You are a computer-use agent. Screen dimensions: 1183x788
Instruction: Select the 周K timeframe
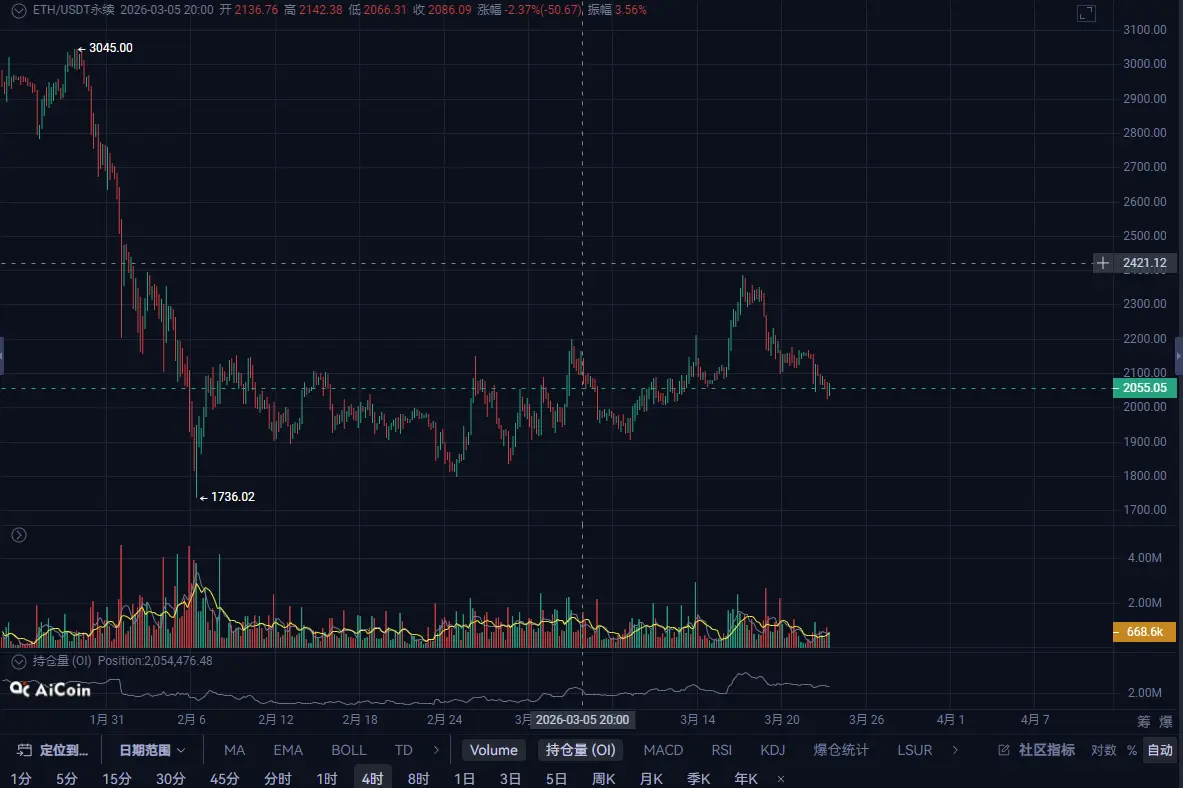604,778
